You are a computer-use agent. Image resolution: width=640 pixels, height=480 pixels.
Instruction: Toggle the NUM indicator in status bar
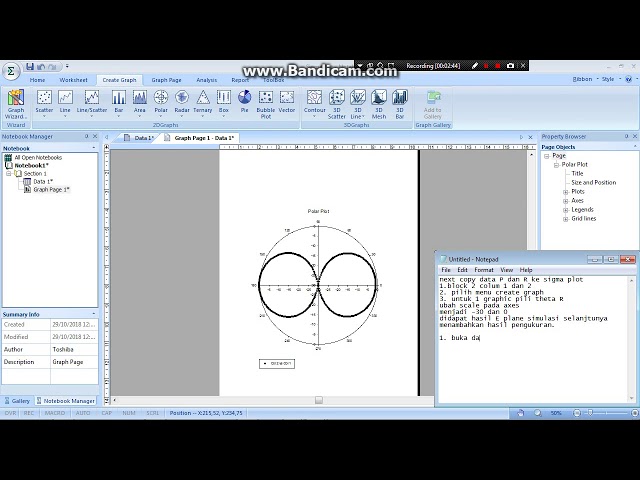click(x=129, y=413)
